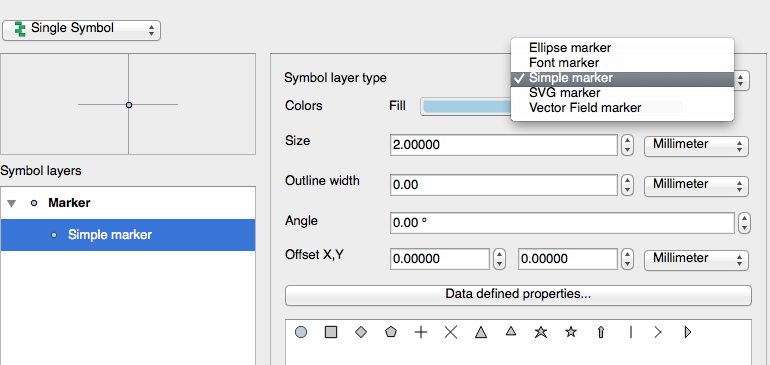Select the filled arrowhead triangle marker
Screen dimensions: 770x365
[x=688, y=333]
